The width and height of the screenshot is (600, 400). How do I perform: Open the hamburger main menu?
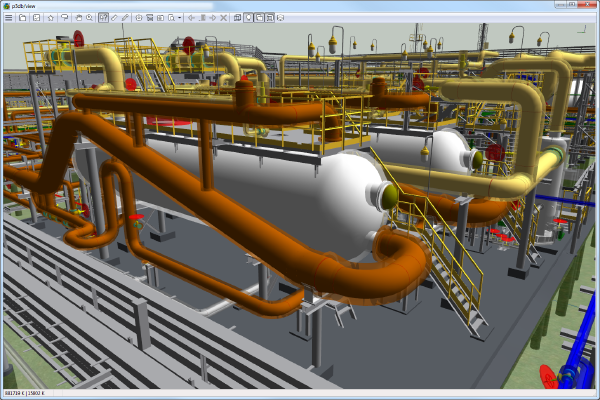[8, 18]
